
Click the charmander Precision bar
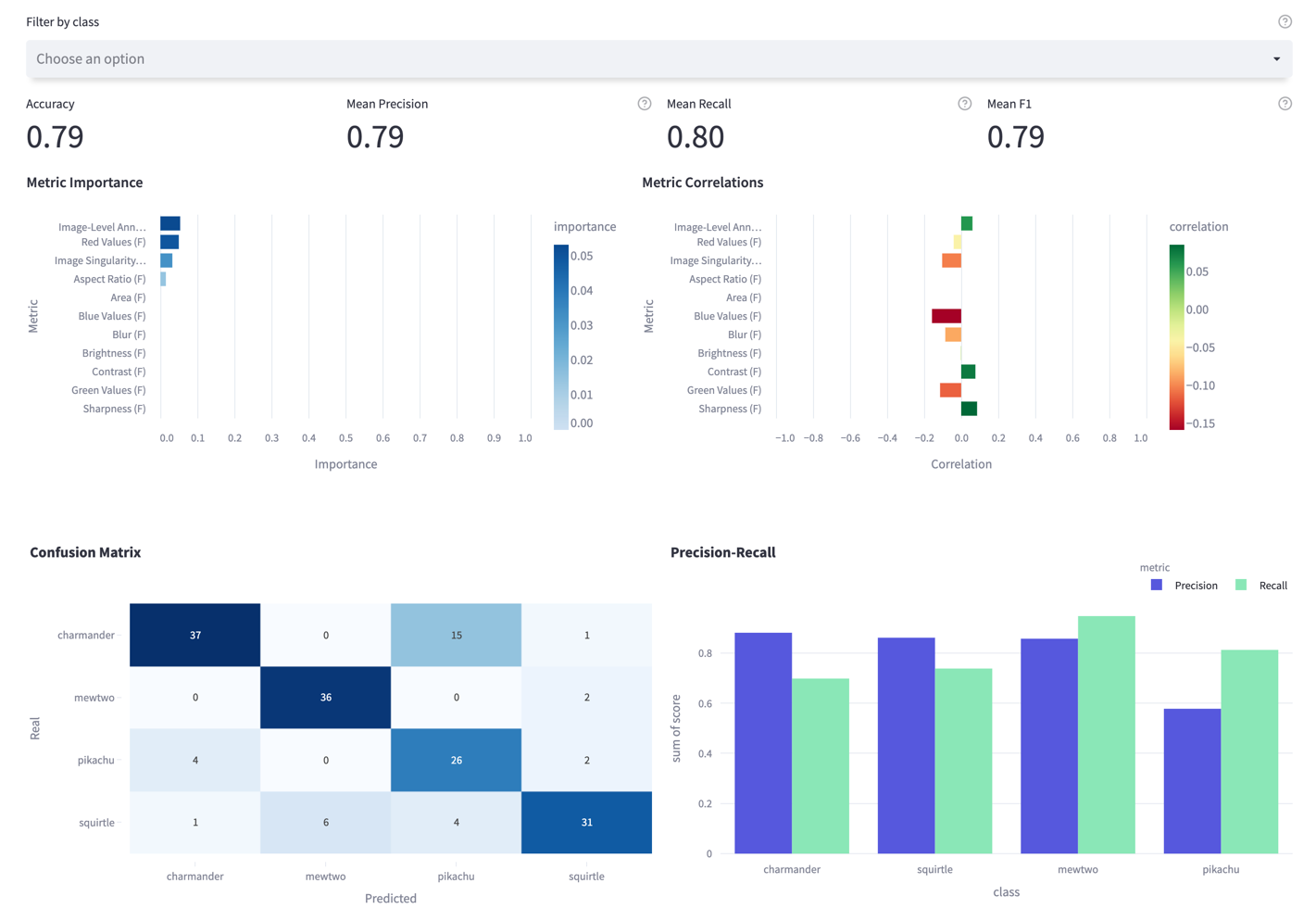[763, 743]
